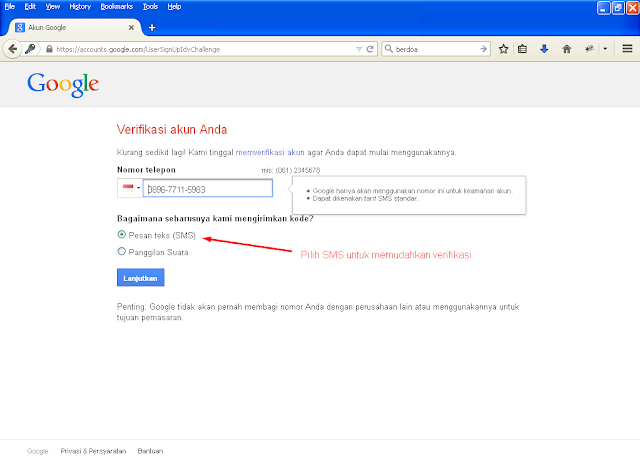
Task: Open the View menu
Action: [53, 7]
